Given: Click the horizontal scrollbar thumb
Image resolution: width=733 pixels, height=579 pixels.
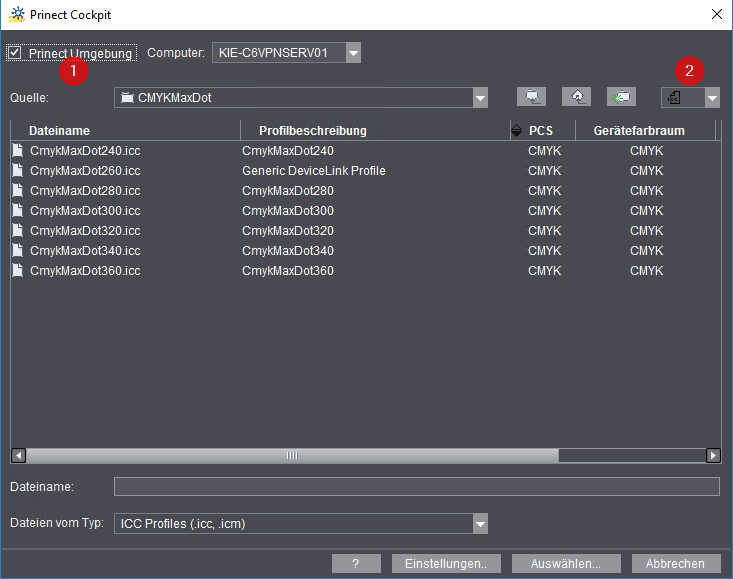Looking at the screenshot, I should click(292, 455).
